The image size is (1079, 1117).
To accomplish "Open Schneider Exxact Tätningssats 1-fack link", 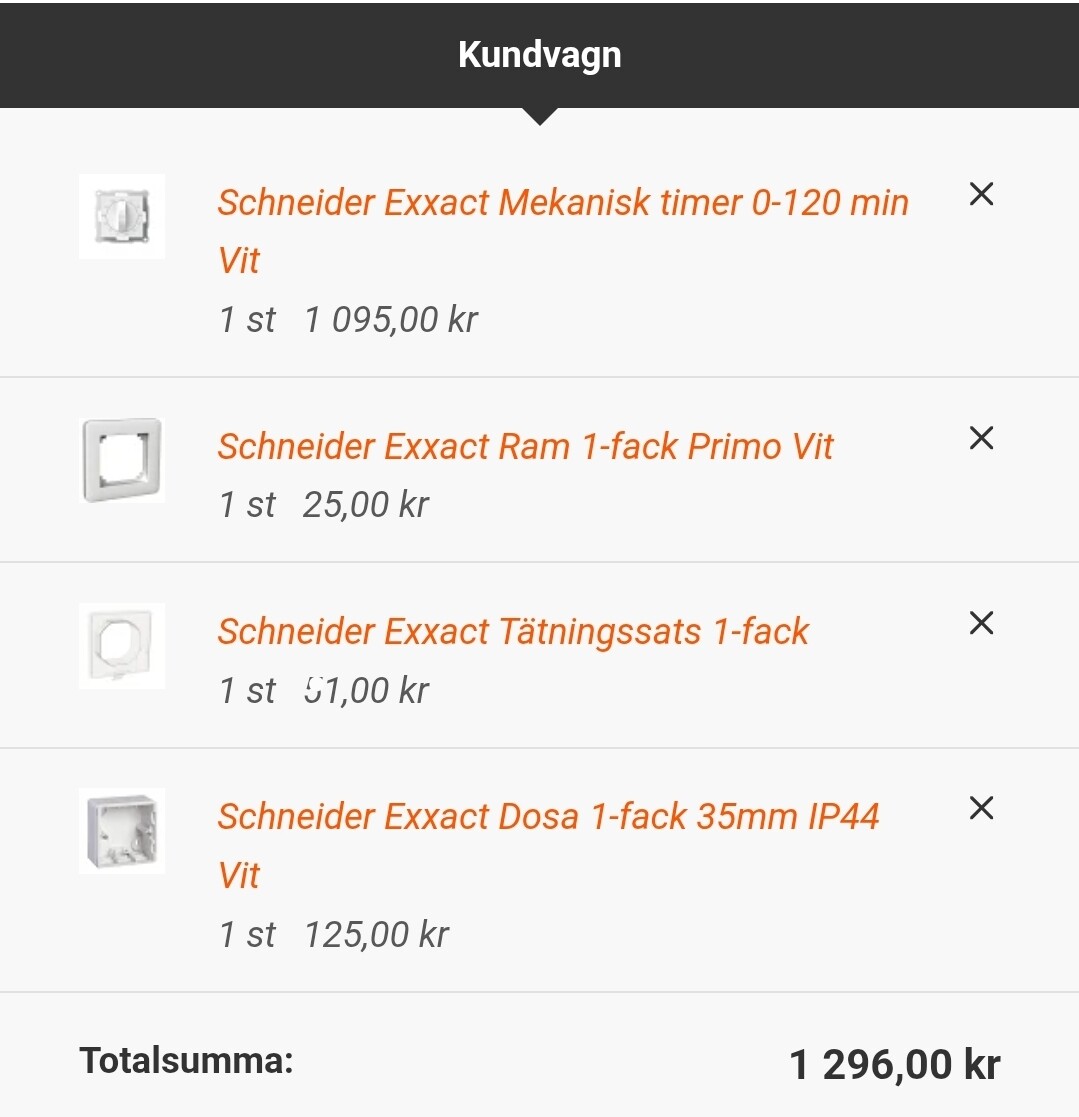I will click(513, 632).
